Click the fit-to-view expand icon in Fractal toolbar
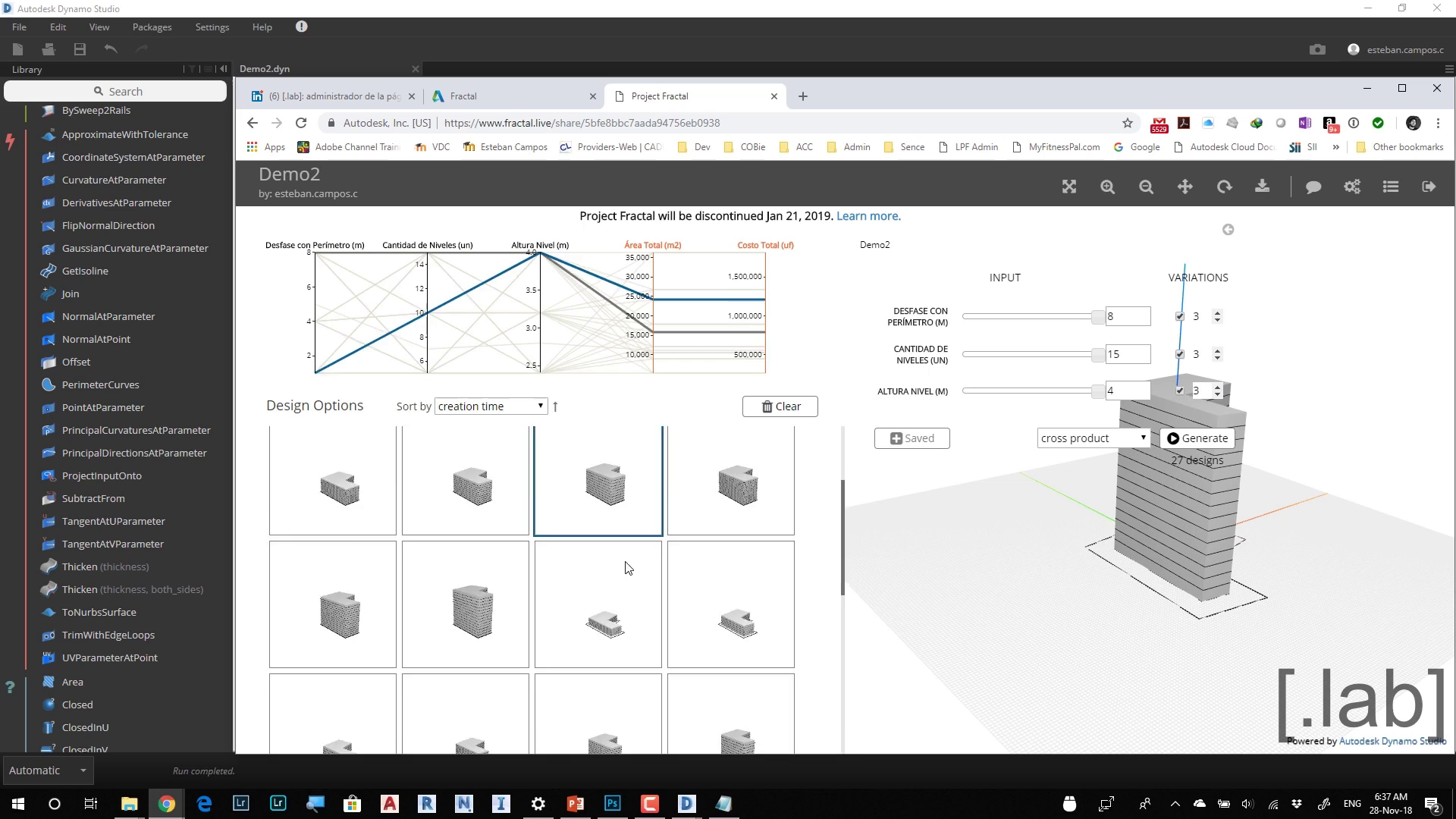This screenshot has width=1456, height=819. [x=1069, y=187]
